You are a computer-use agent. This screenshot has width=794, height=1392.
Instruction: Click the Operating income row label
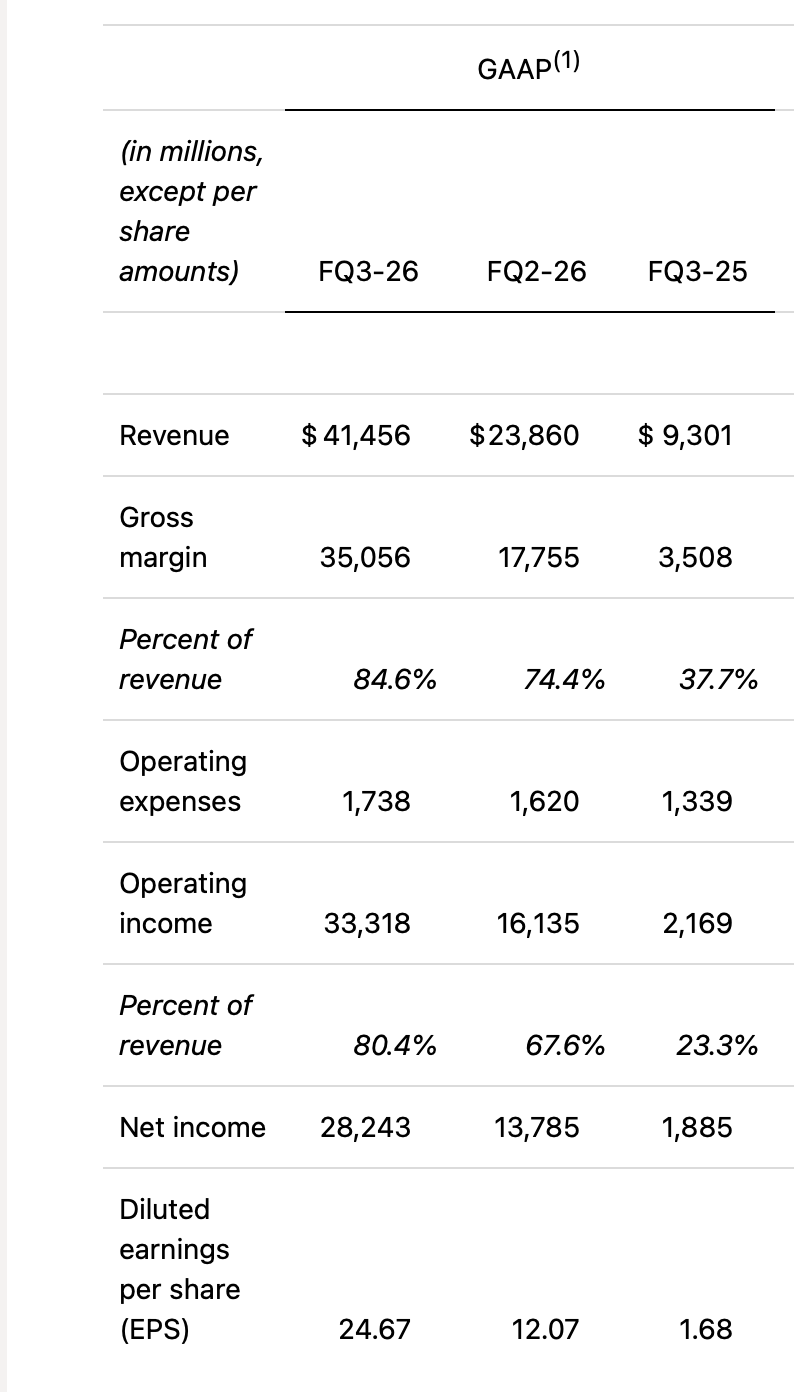click(183, 903)
